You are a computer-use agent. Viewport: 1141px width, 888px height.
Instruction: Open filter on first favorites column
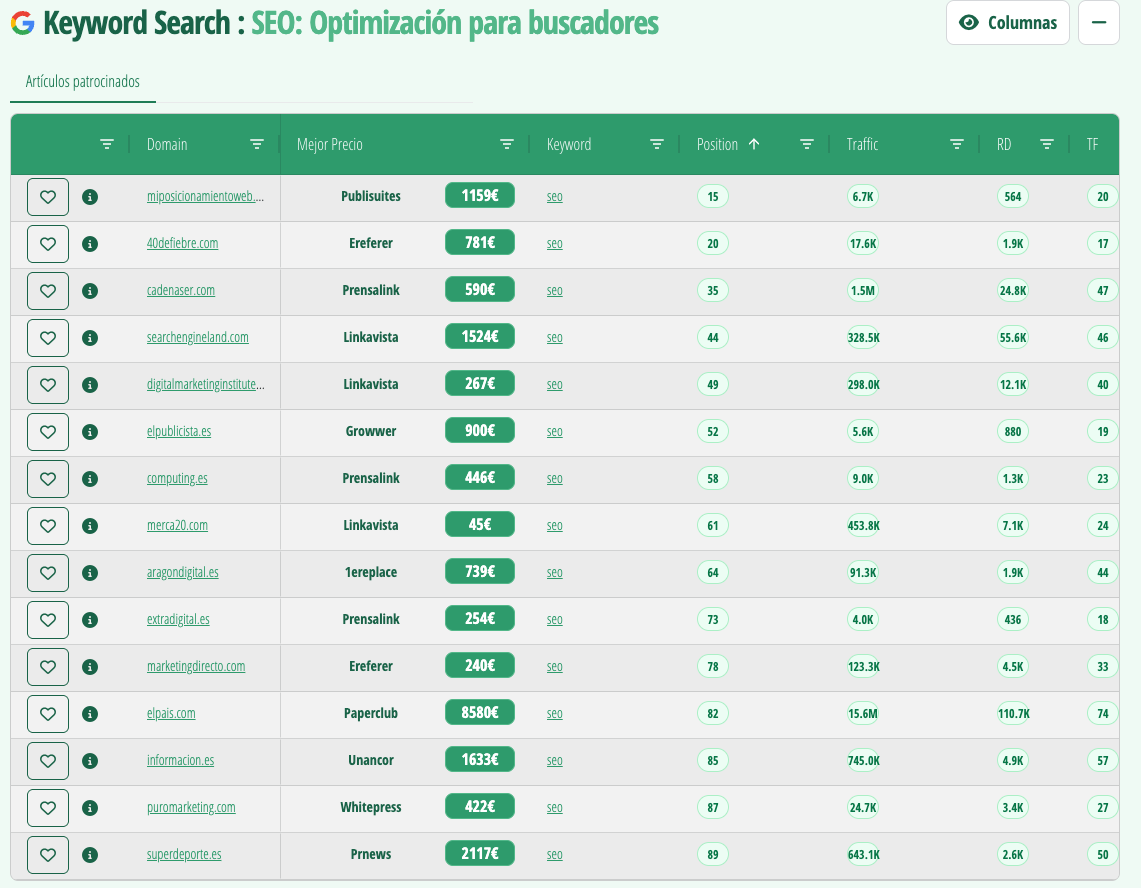pyautogui.click(x=107, y=144)
